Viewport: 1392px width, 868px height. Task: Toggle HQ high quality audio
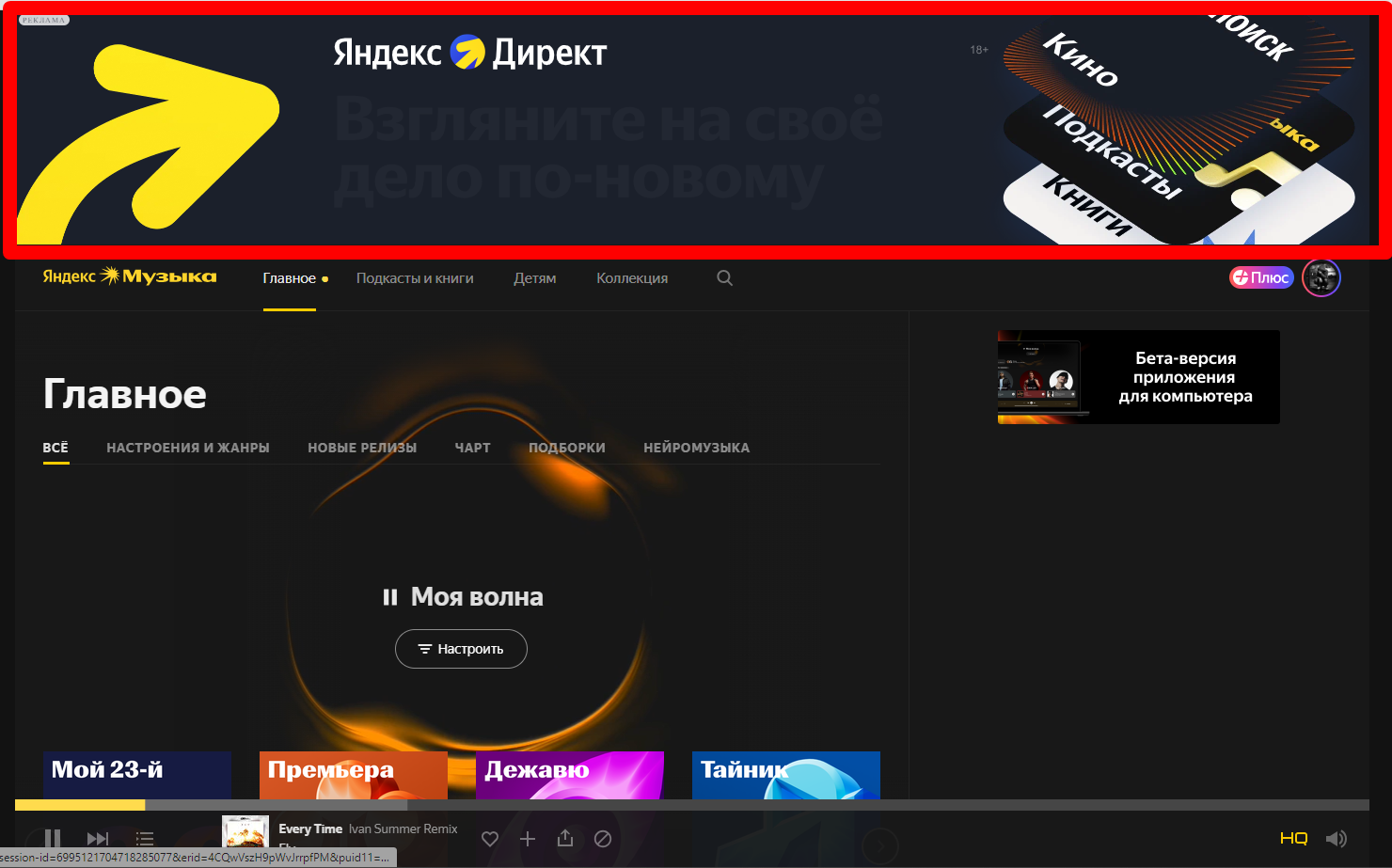click(x=1293, y=838)
